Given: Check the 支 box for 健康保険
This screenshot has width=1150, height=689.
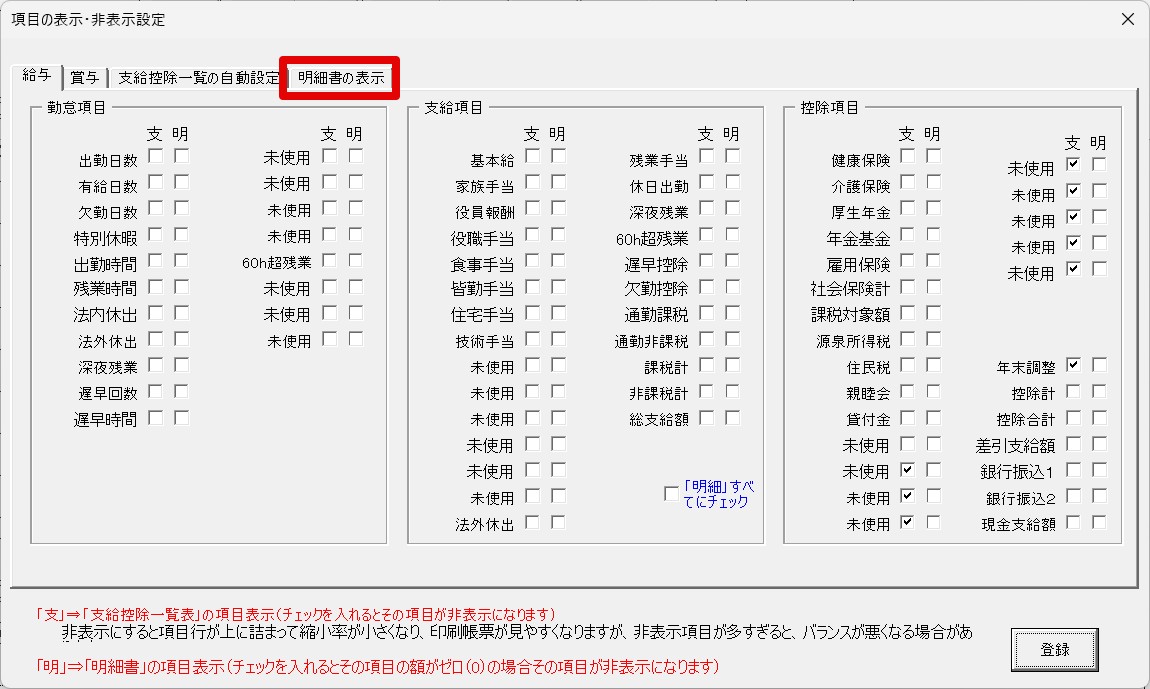Looking at the screenshot, I should coord(907,156).
